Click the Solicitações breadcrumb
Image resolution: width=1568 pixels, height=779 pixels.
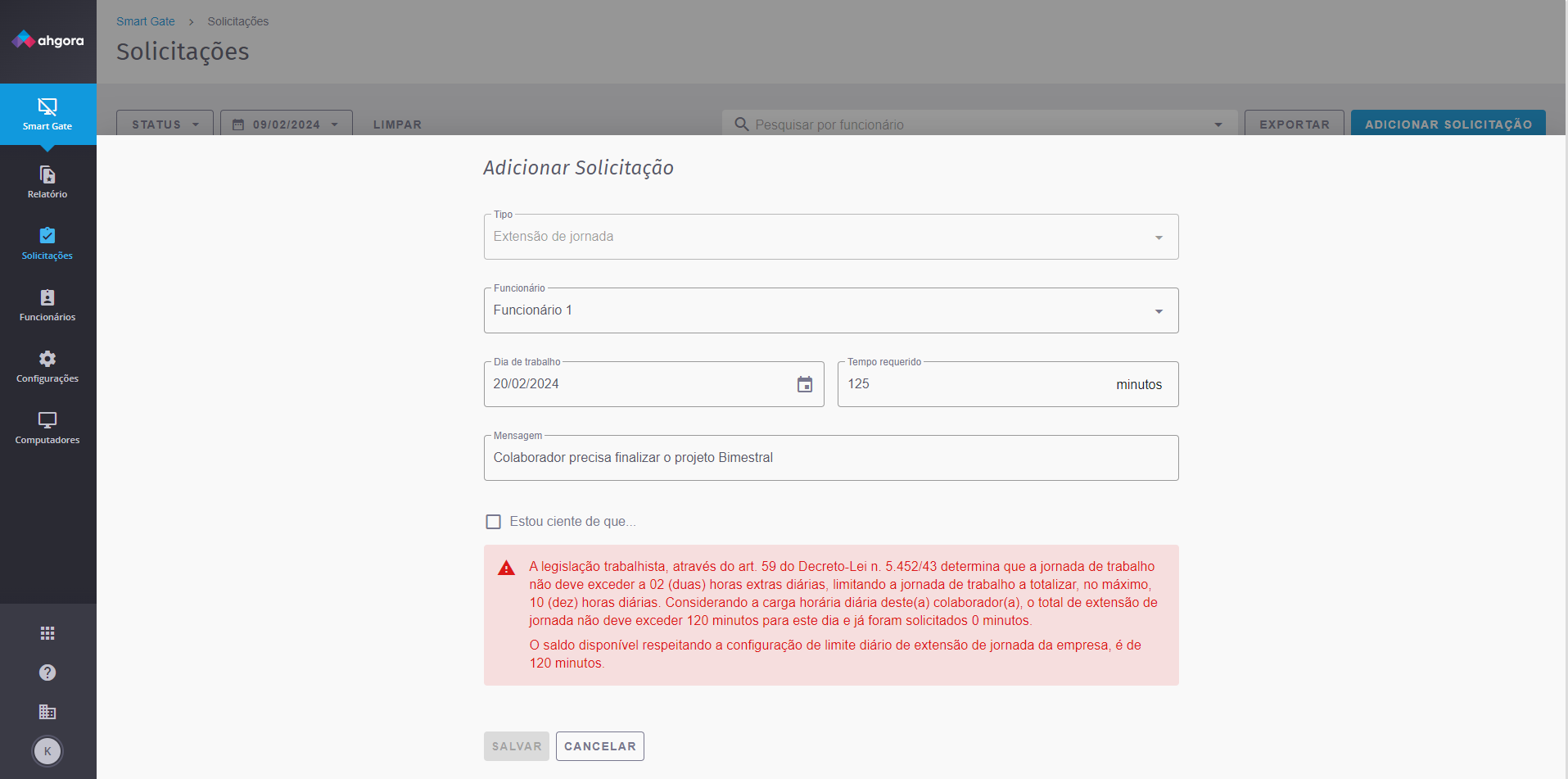point(238,21)
